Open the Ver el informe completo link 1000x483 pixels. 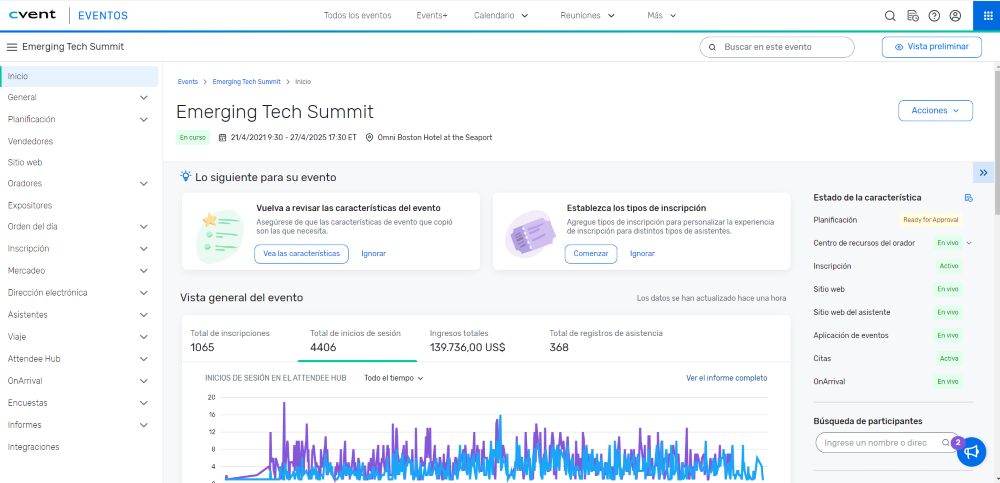click(726, 378)
